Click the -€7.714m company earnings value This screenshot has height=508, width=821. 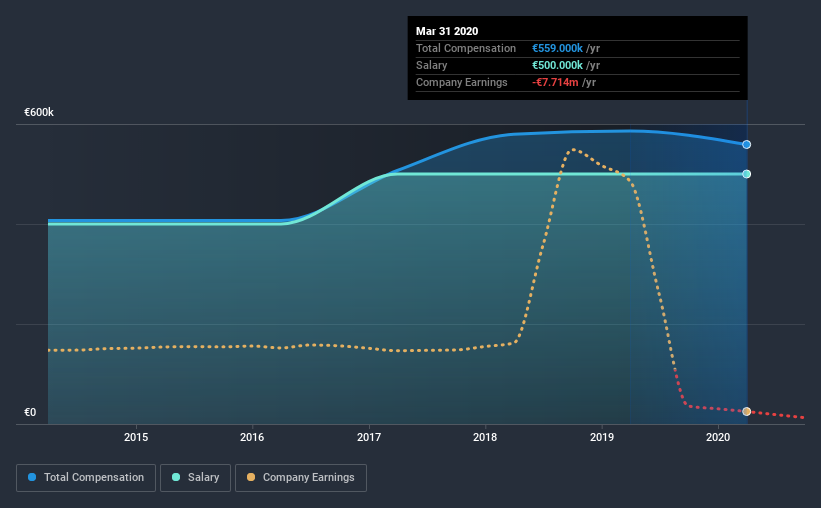click(556, 82)
